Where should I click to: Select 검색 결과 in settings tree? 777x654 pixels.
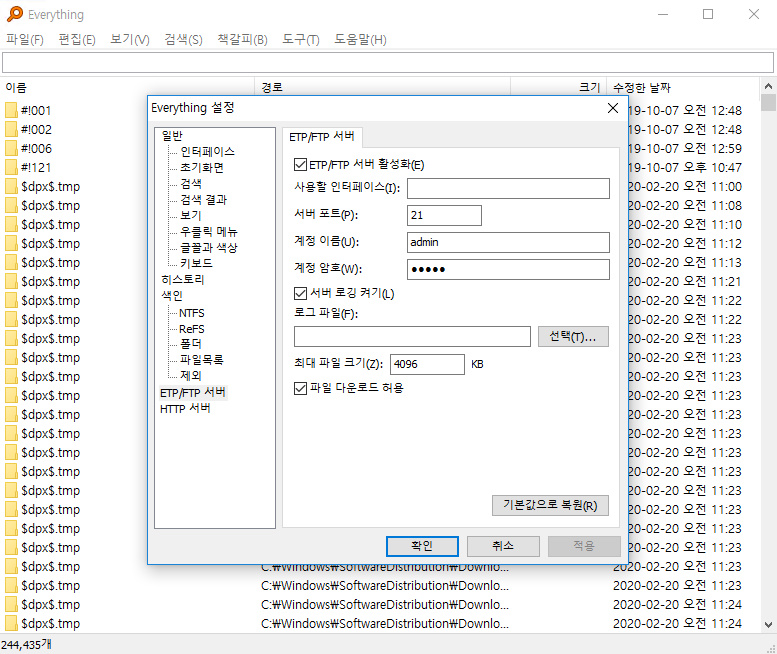point(203,200)
